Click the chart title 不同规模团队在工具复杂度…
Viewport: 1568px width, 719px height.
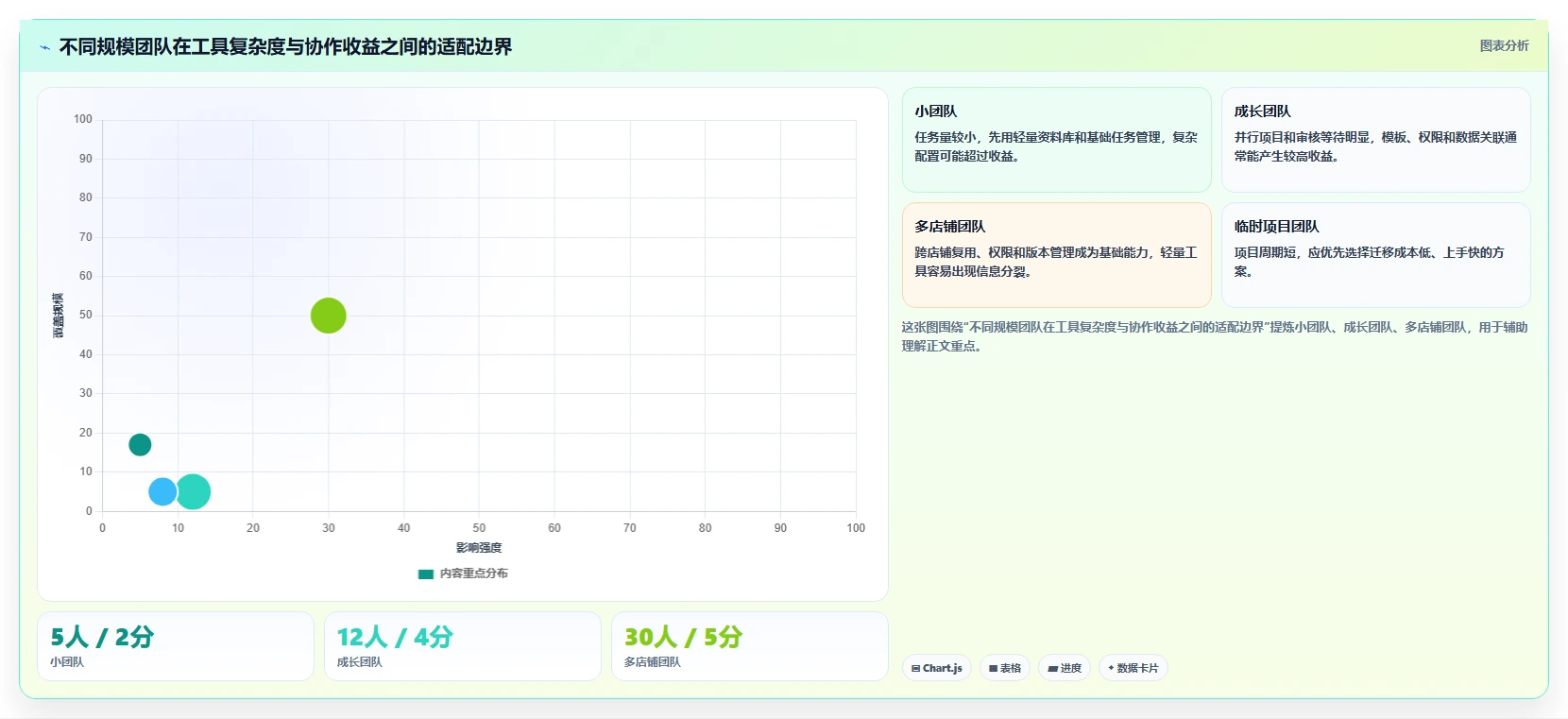pyautogui.click(x=285, y=47)
